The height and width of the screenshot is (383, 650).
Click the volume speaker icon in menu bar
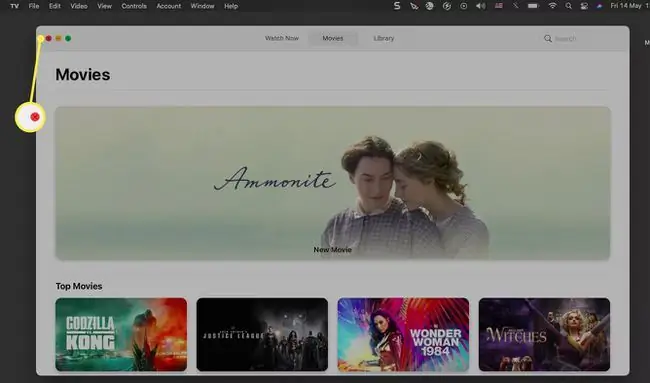pyautogui.click(x=481, y=6)
